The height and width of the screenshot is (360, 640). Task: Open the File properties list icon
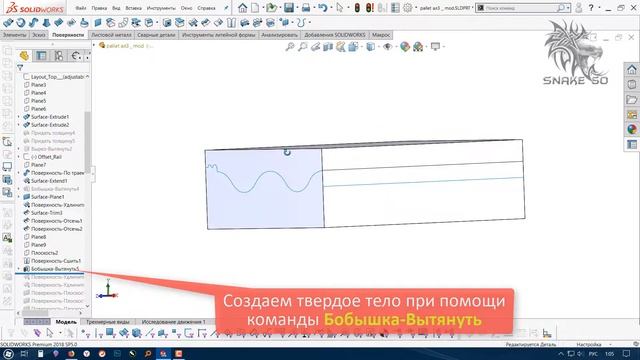pos(395,8)
